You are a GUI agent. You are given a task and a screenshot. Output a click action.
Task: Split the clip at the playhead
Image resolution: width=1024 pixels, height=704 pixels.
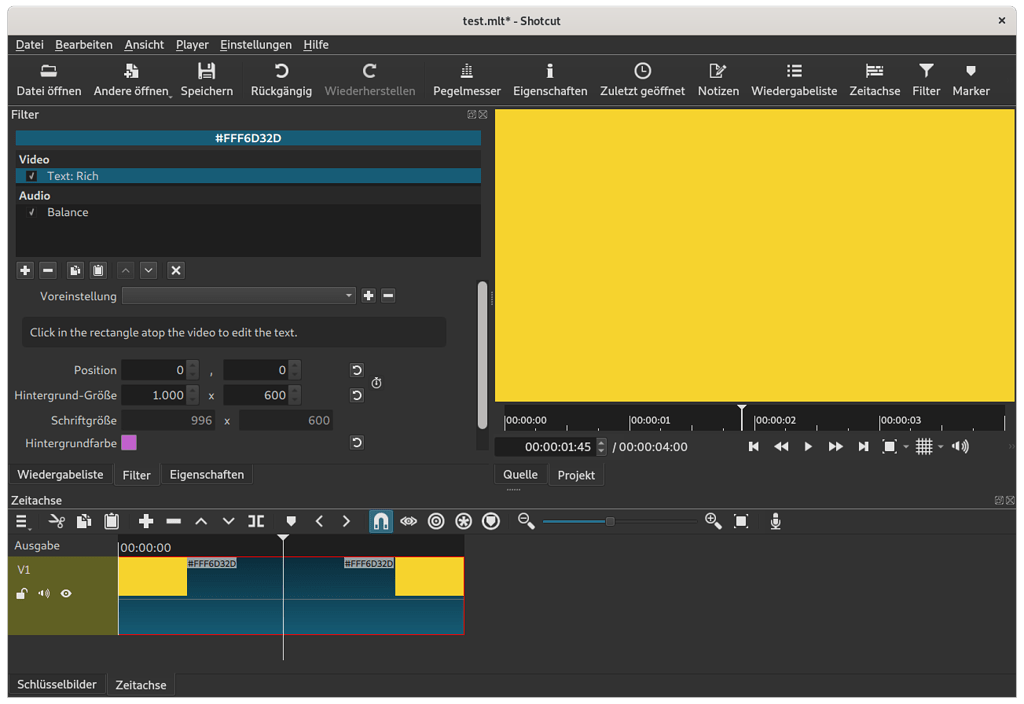click(256, 521)
